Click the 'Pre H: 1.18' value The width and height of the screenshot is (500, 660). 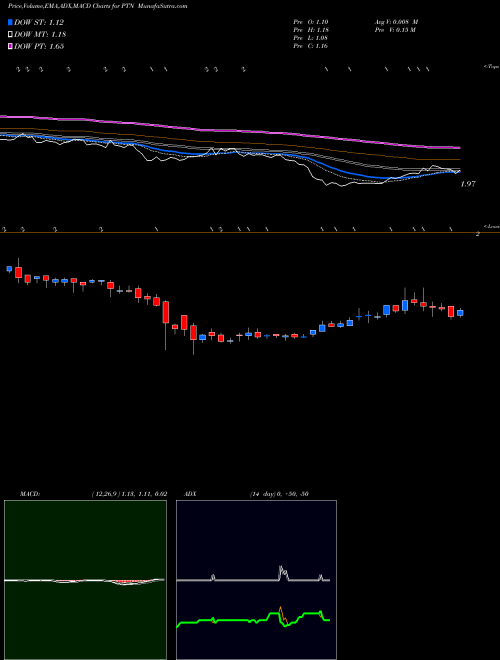click(311, 30)
